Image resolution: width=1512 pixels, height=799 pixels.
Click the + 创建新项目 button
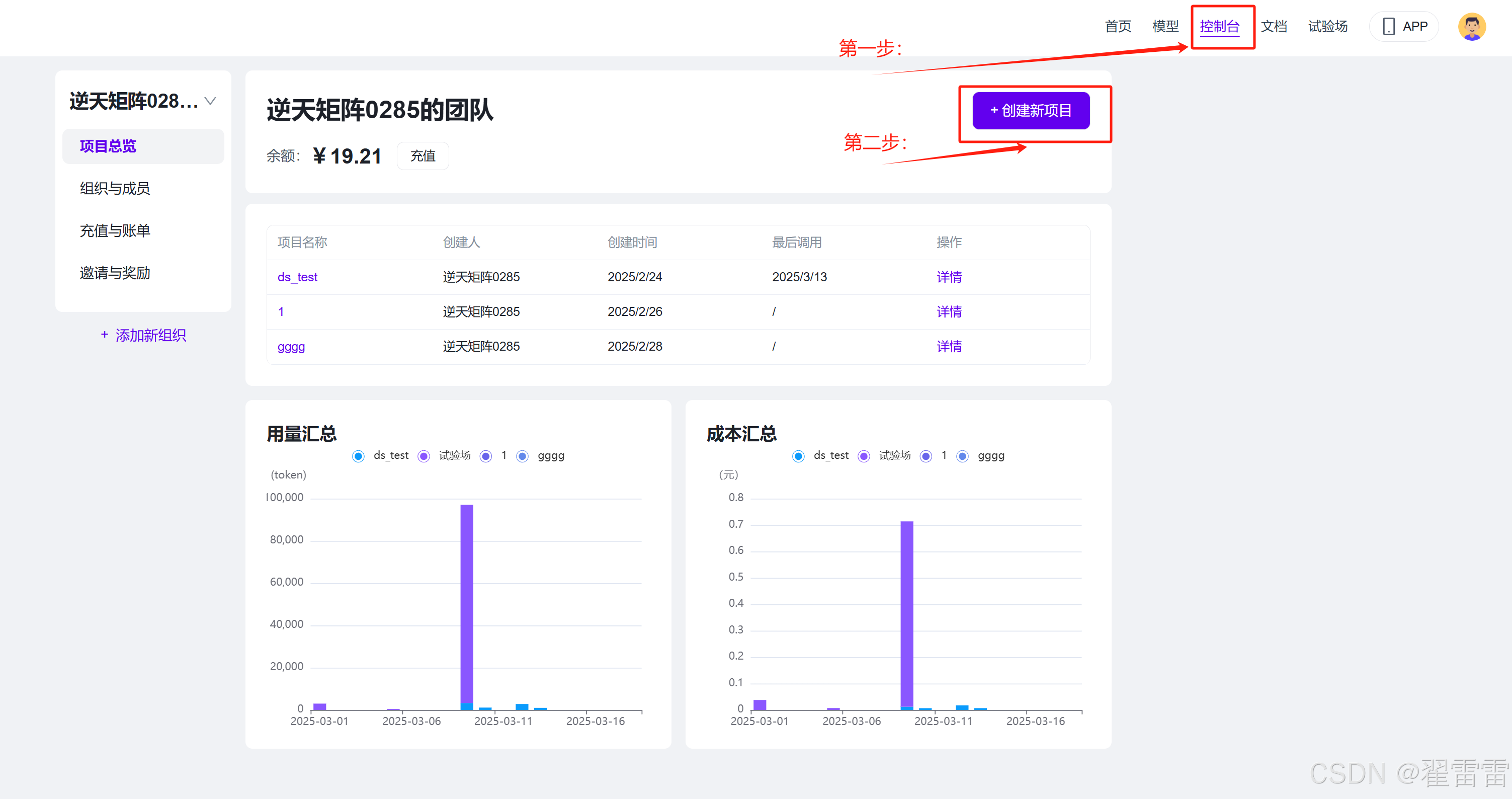tap(1031, 110)
